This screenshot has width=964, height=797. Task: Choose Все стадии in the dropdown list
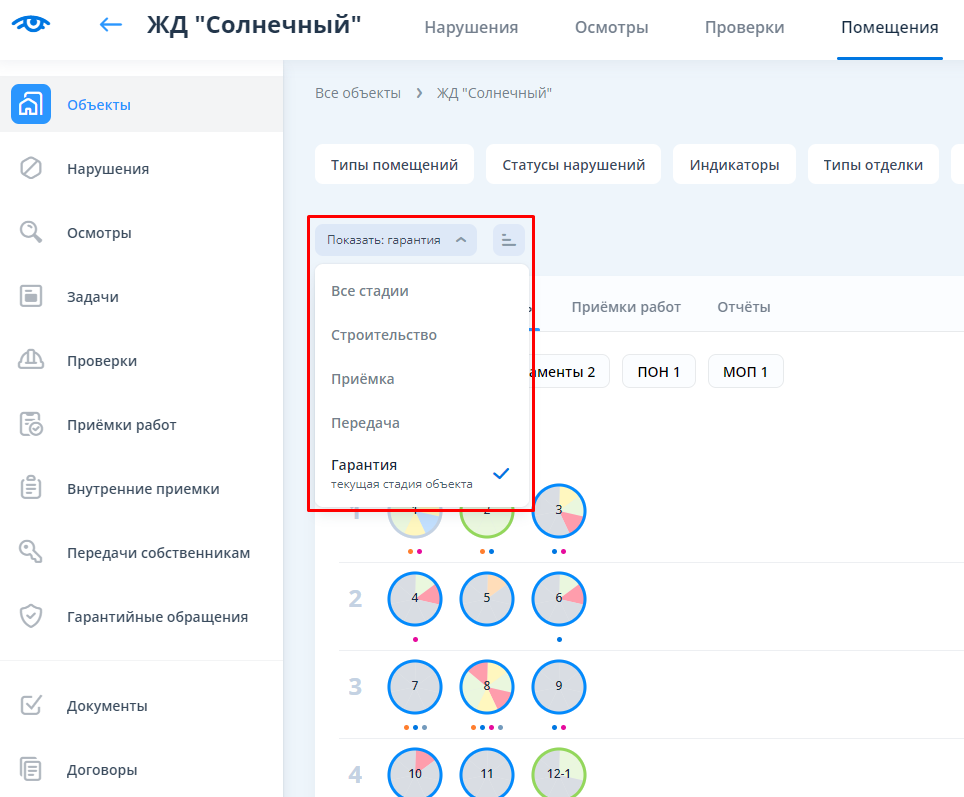pyautogui.click(x=370, y=291)
